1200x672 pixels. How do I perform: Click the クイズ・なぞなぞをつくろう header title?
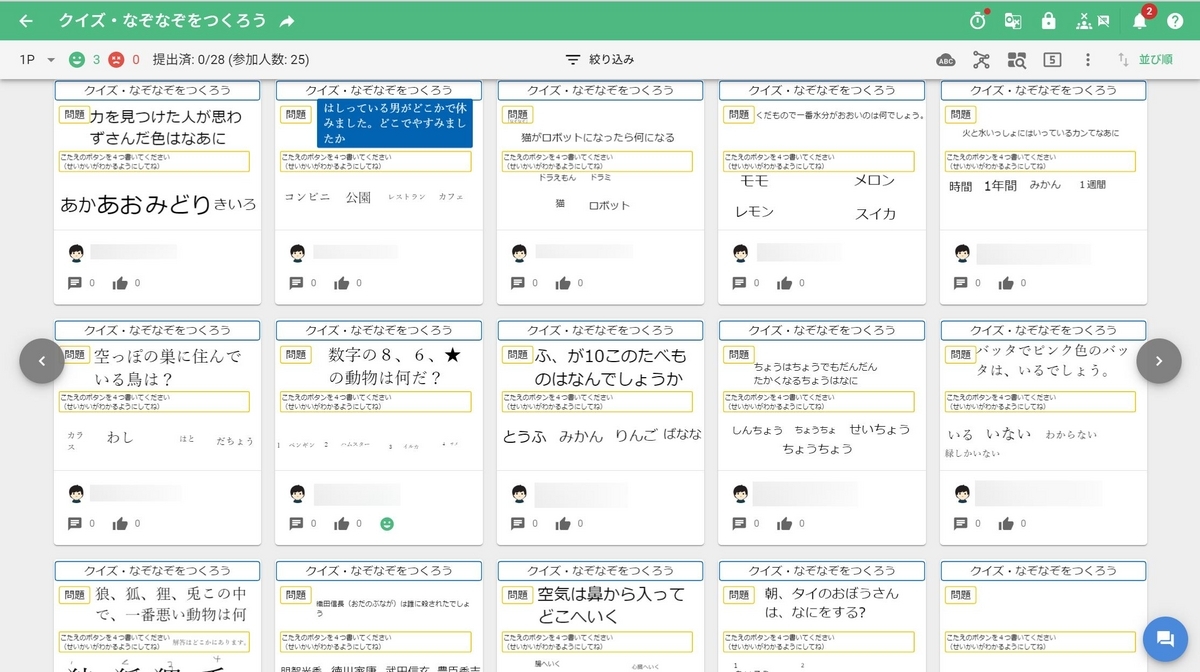click(162, 20)
